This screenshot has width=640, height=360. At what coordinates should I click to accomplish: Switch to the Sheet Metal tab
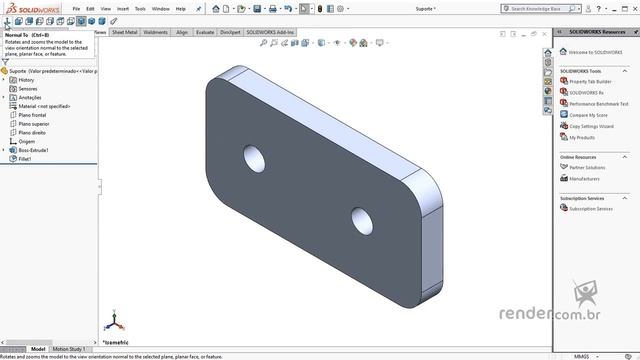pos(125,32)
